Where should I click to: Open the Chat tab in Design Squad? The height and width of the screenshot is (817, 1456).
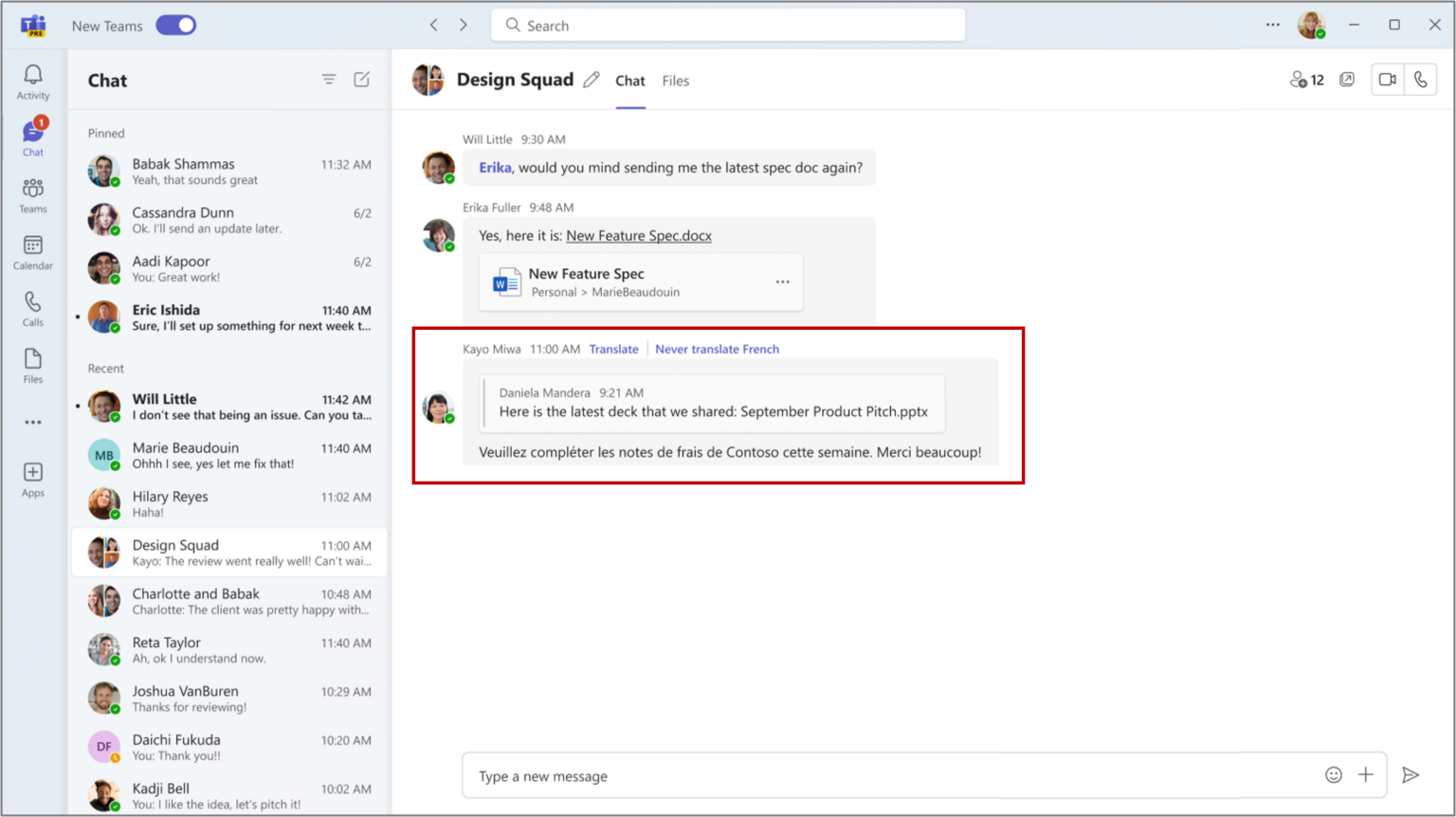pyautogui.click(x=629, y=81)
